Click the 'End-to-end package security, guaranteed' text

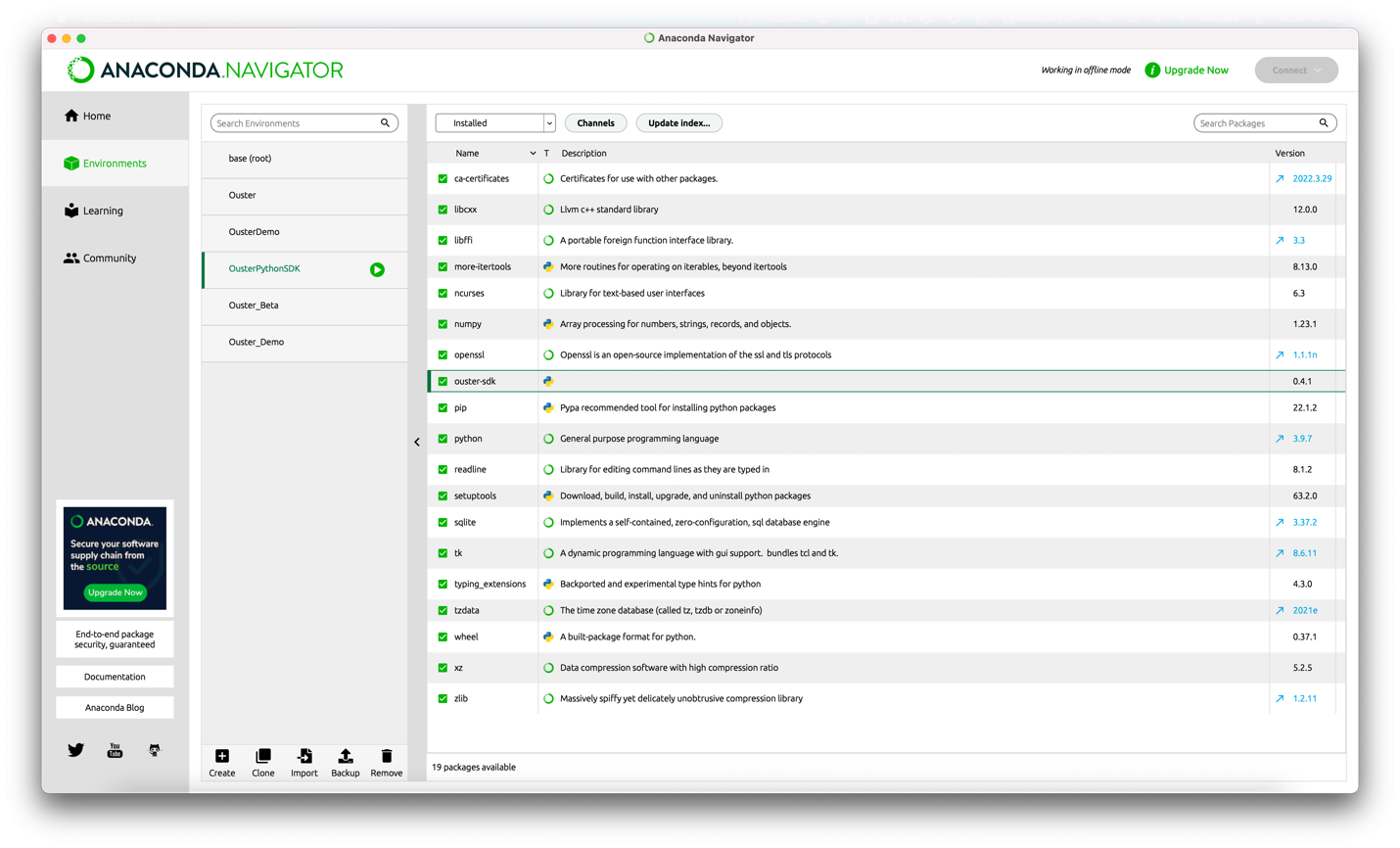pos(115,639)
